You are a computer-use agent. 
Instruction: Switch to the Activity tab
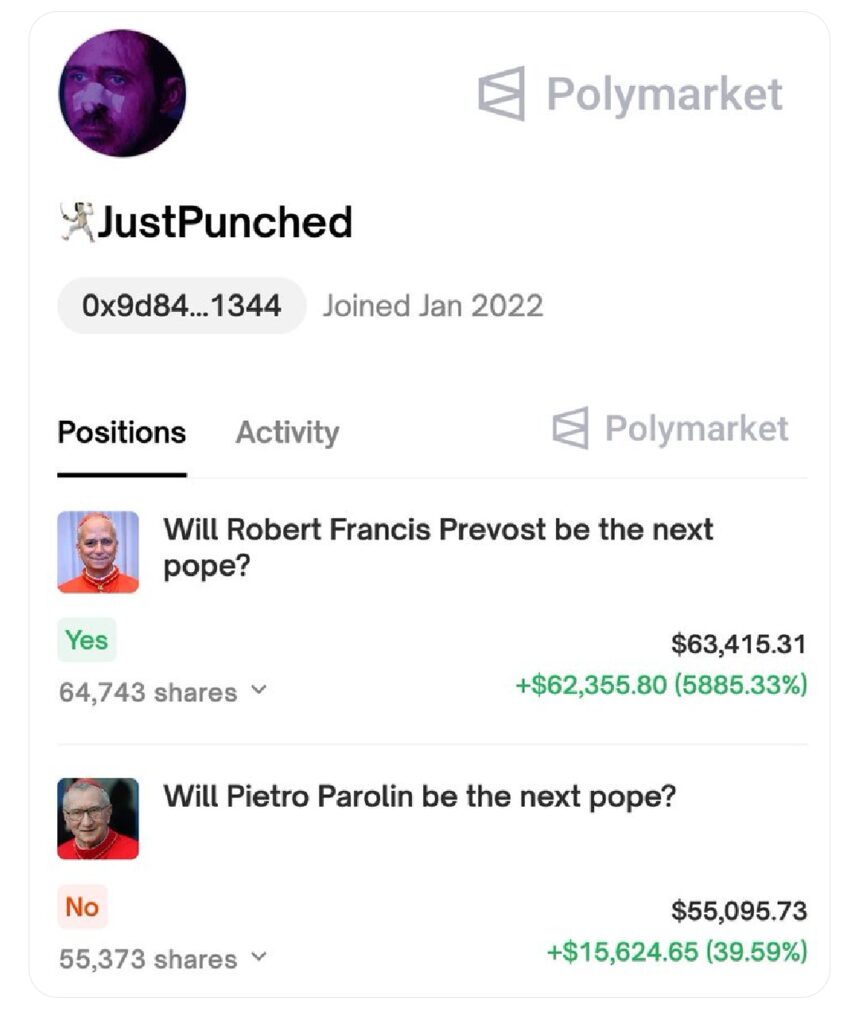click(287, 433)
